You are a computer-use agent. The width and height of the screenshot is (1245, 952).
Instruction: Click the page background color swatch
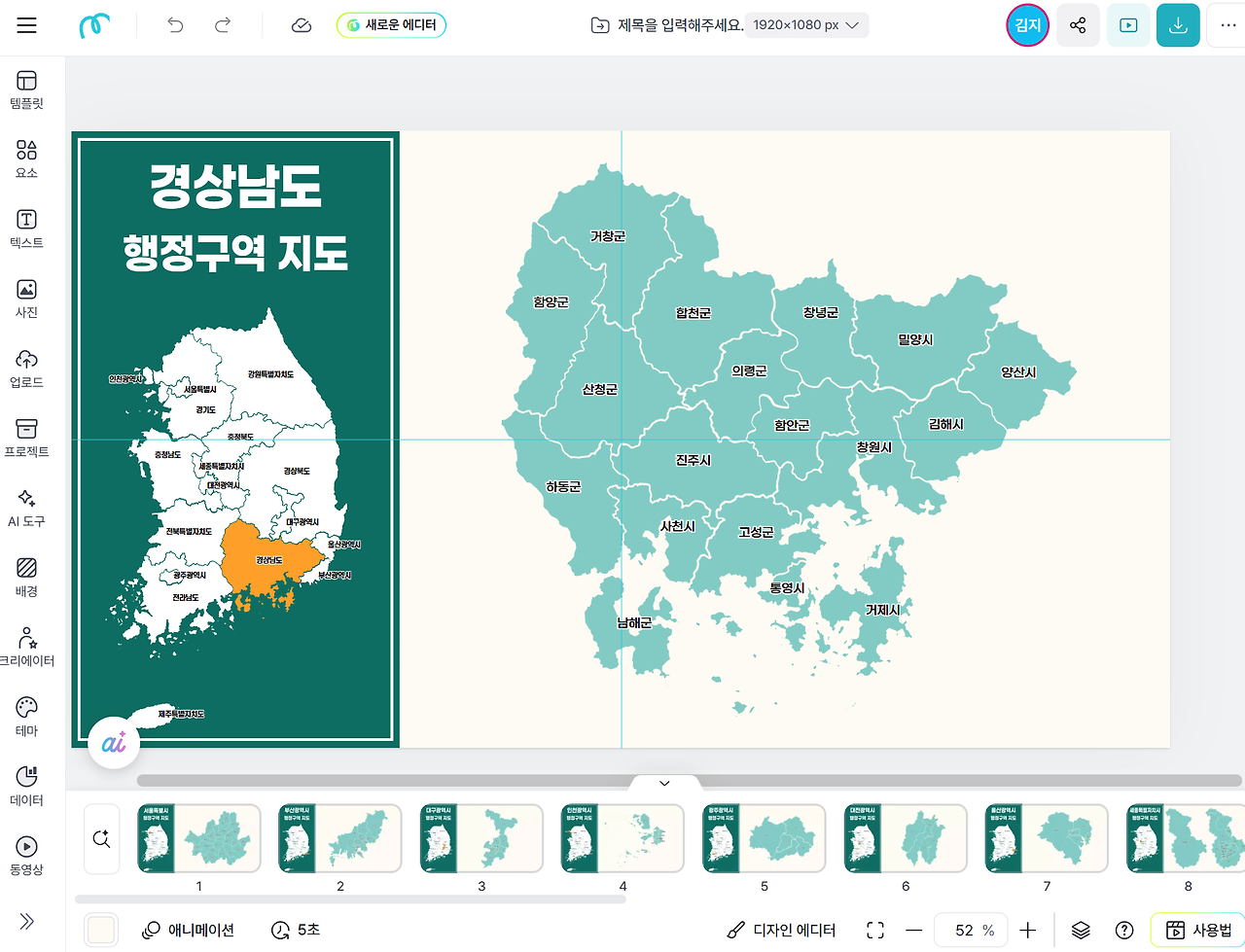click(x=101, y=930)
